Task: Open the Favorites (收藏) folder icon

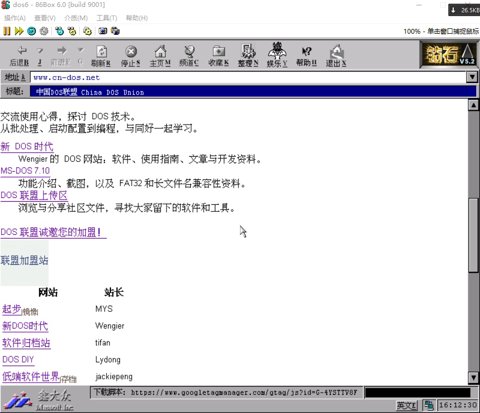Action: (219, 55)
